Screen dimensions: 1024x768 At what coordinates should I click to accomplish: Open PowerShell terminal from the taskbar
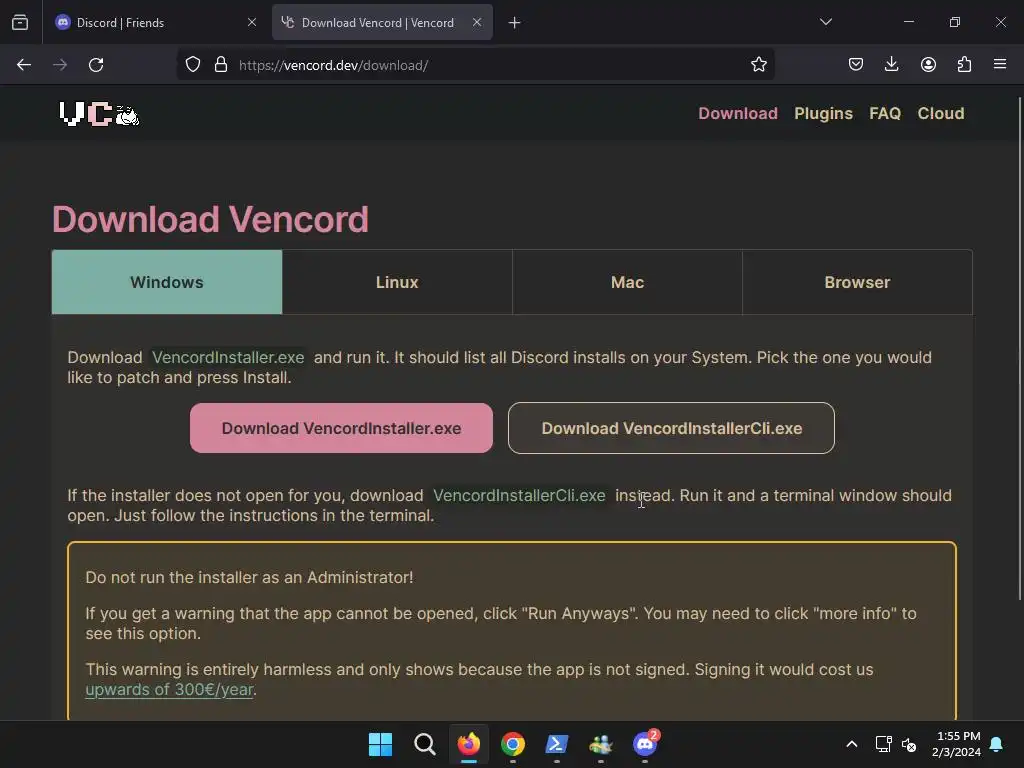[556, 744]
